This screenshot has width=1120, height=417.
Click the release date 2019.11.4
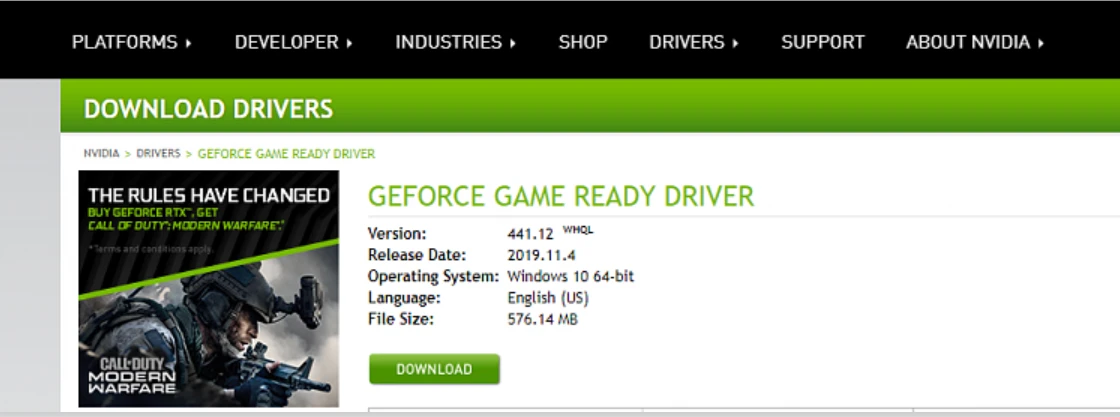click(541, 255)
